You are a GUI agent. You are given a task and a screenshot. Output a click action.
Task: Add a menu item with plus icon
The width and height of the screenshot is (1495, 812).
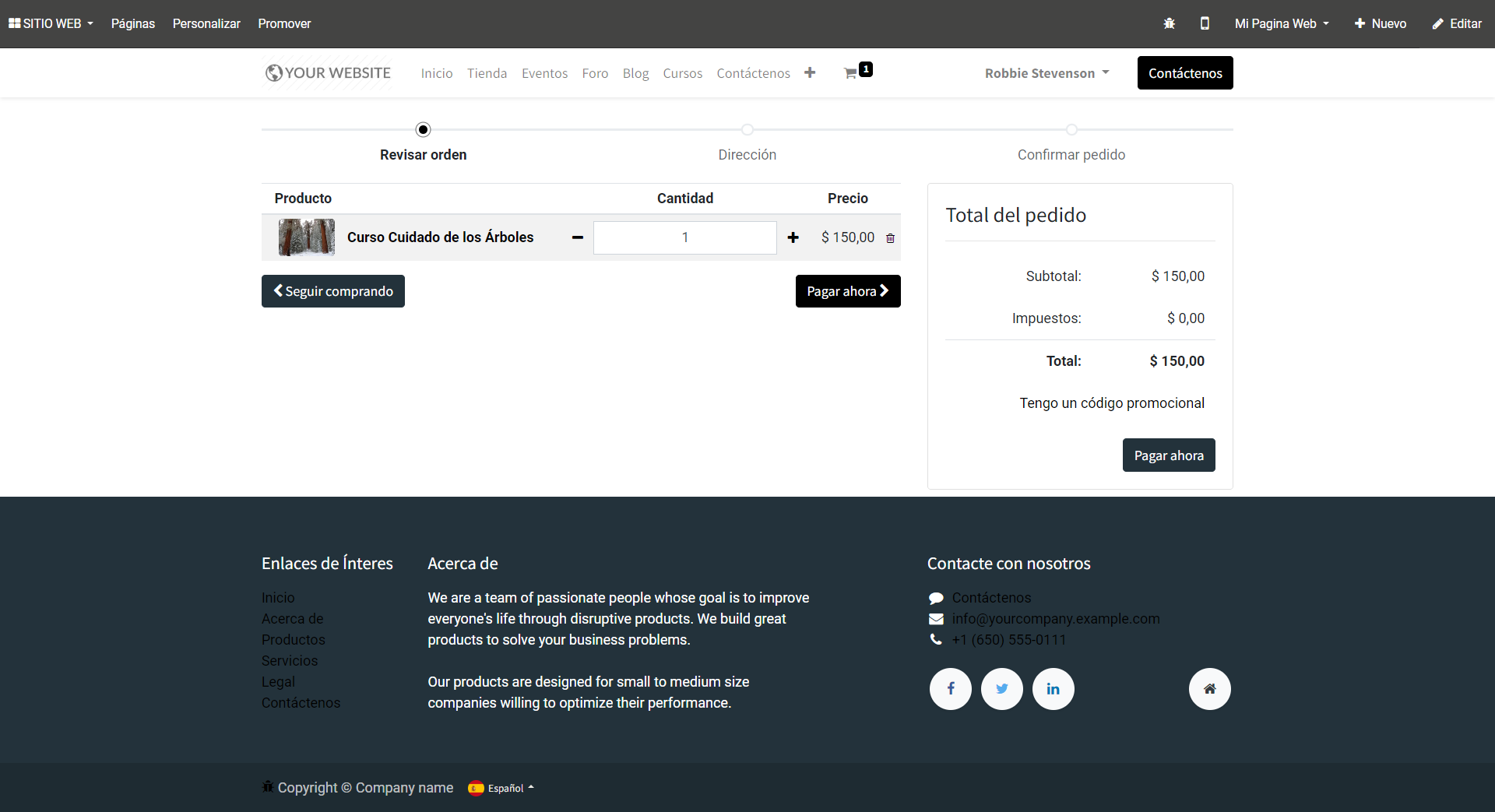tap(810, 72)
